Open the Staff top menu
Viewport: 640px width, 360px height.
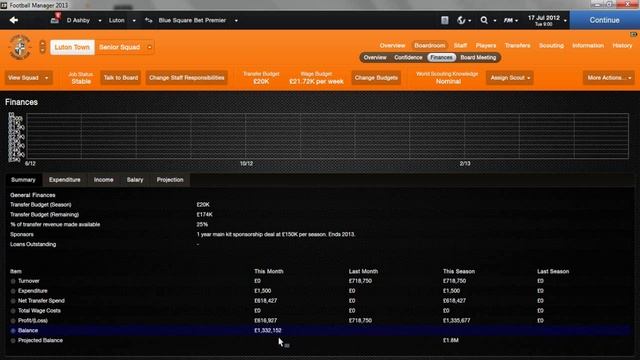pyautogui.click(x=460, y=45)
